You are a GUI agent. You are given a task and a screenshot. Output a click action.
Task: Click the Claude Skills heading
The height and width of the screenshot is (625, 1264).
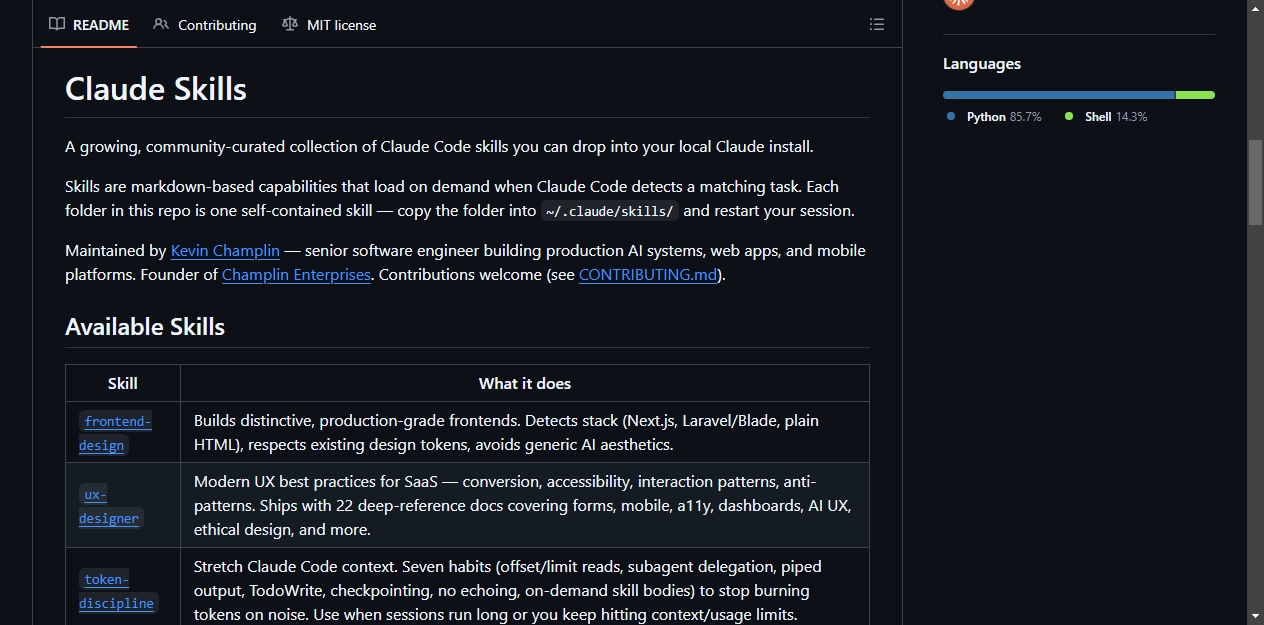[x=156, y=89]
